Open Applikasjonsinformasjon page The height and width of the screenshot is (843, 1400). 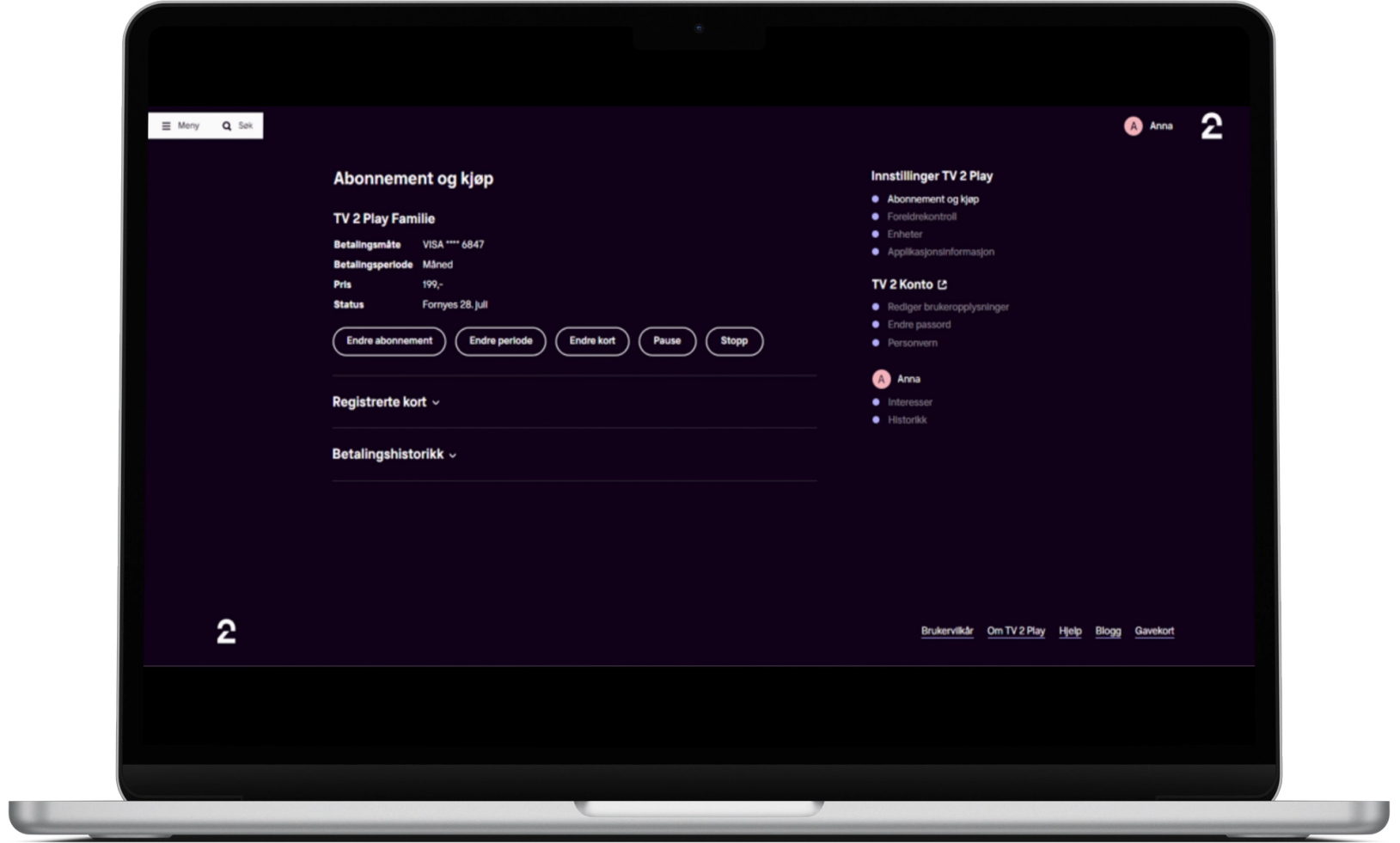tap(940, 252)
